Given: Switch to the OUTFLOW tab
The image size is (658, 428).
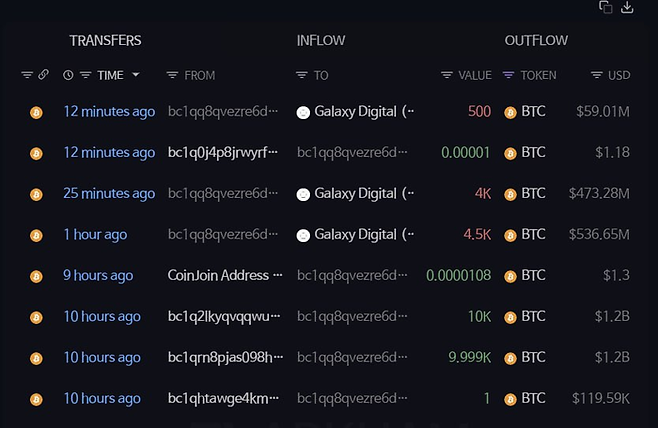Looking at the screenshot, I should point(536,41).
